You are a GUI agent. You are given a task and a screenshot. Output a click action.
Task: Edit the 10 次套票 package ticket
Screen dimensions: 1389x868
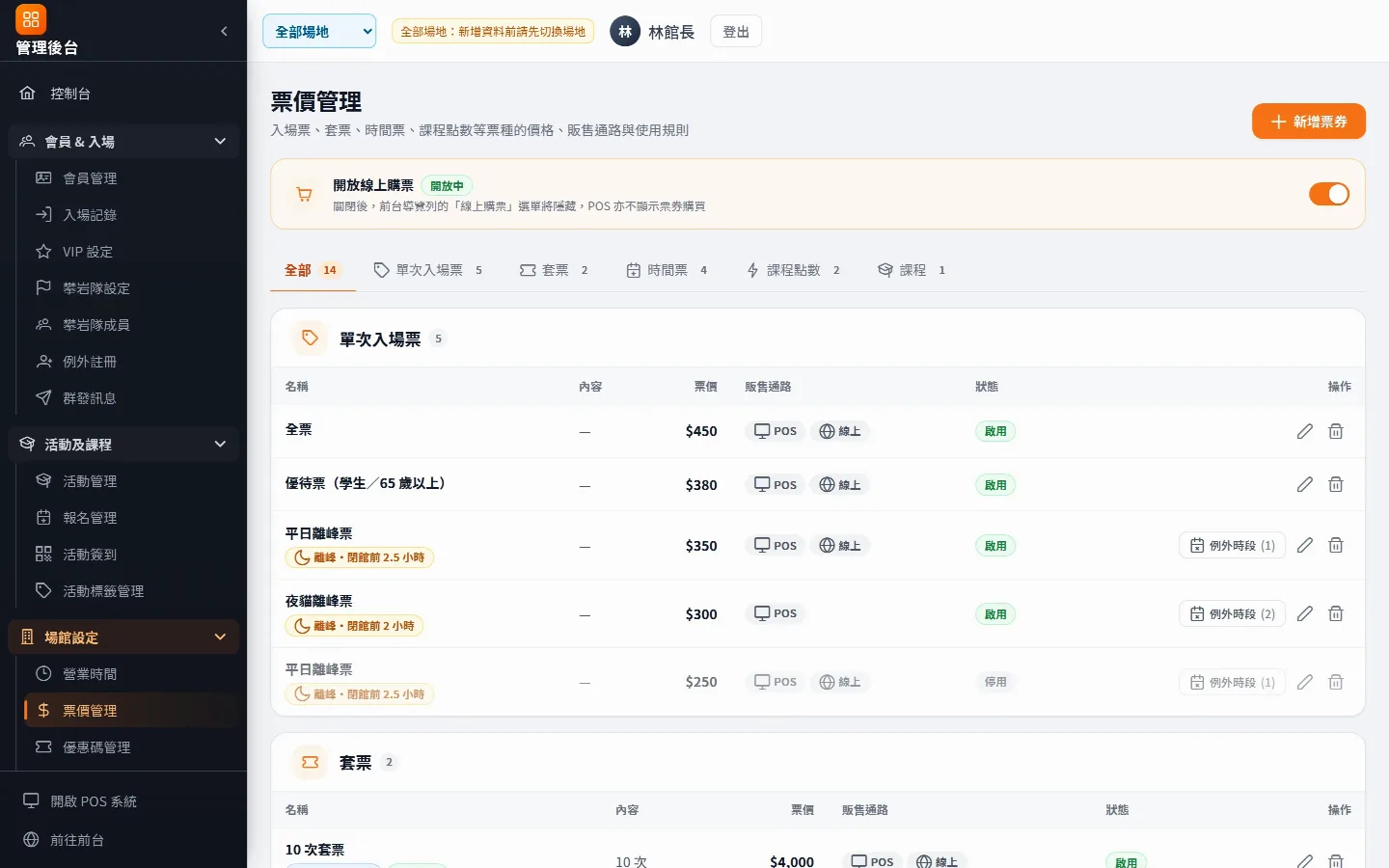click(x=1305, y=860)
